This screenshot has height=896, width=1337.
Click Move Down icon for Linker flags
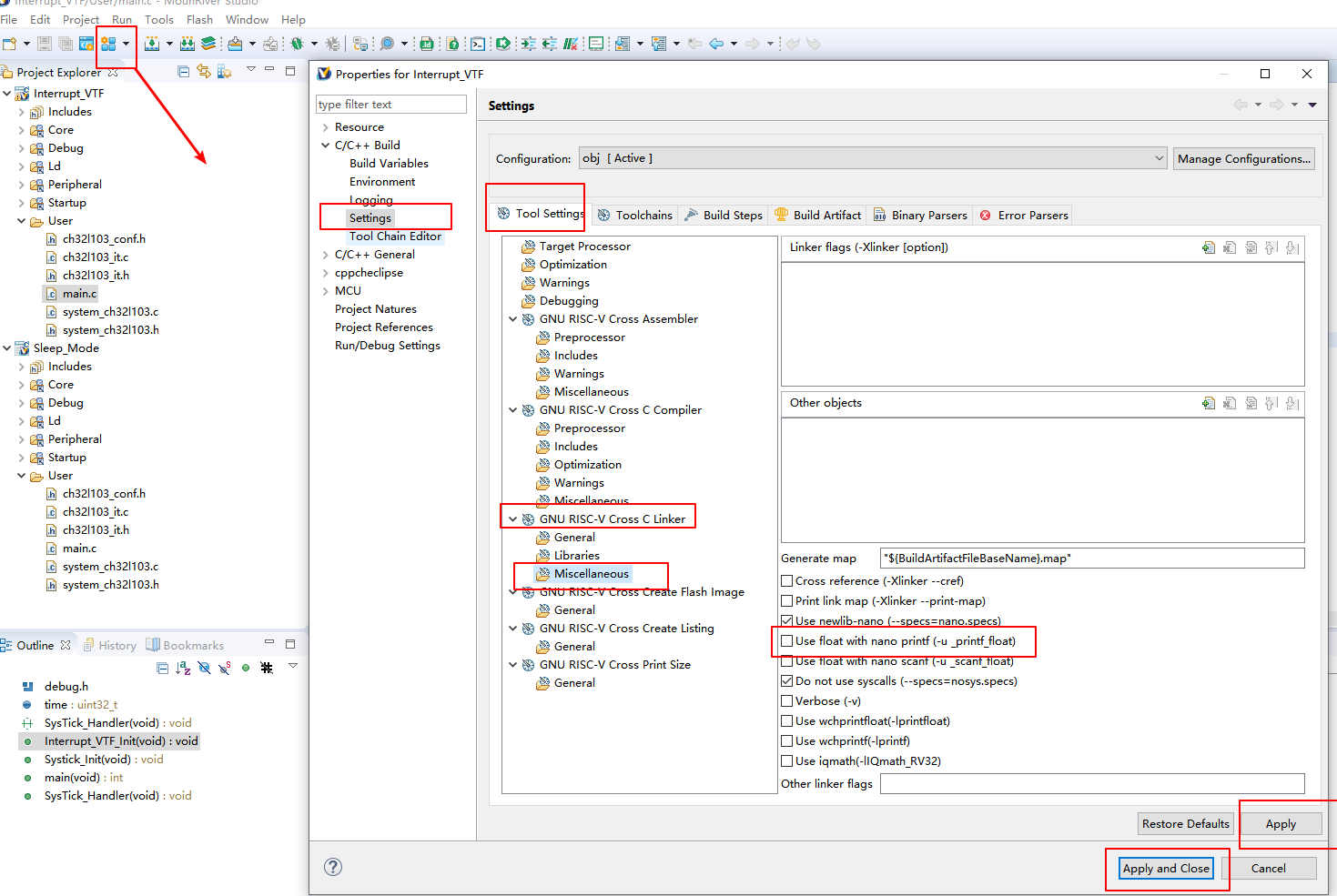click(x=1292, y=247)
